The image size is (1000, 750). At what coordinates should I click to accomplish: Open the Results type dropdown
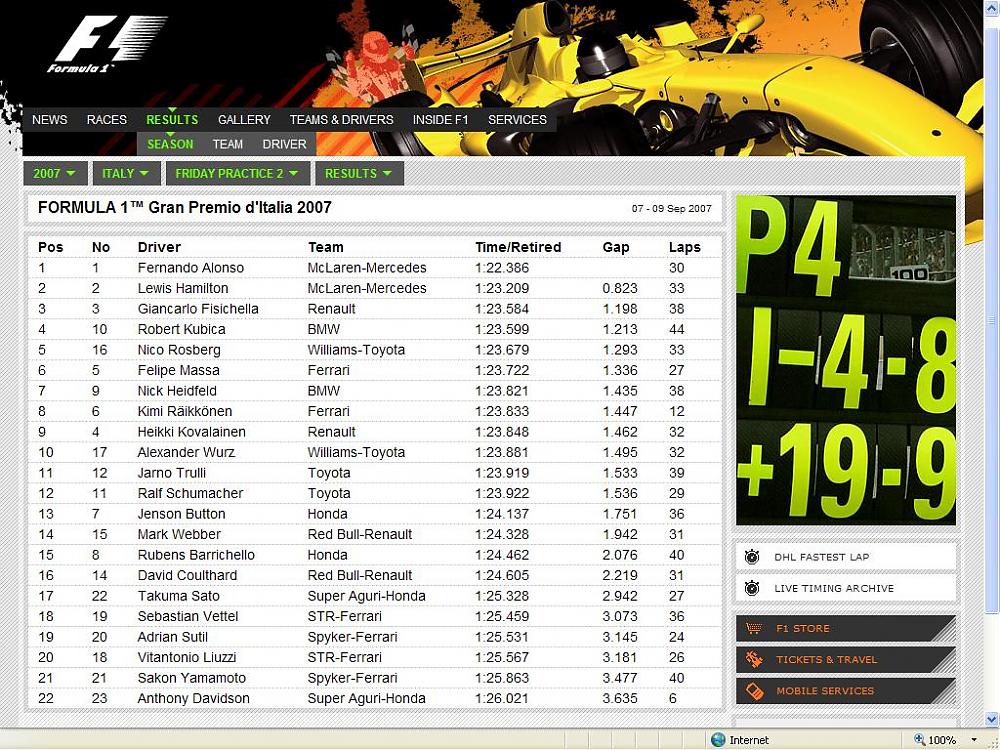[359, 173]
